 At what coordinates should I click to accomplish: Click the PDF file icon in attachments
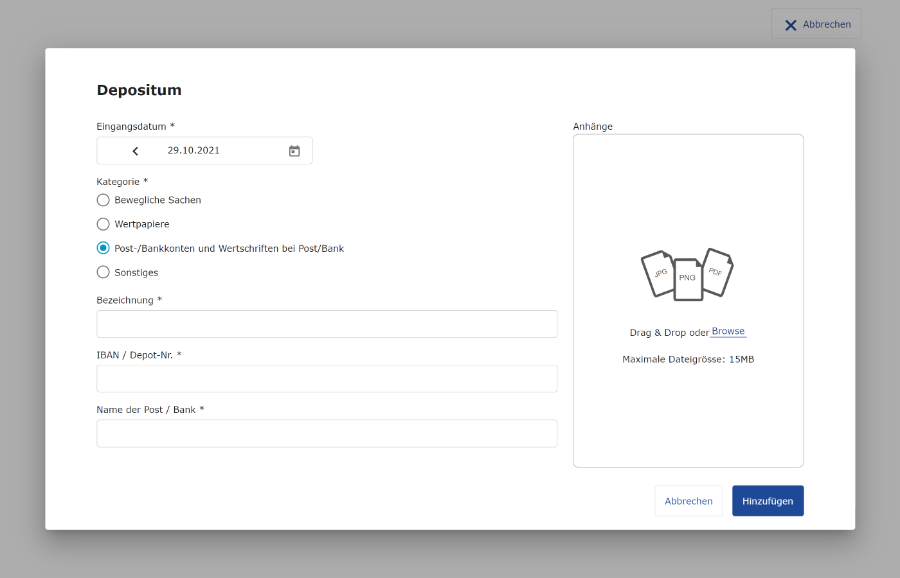pyautogui.click(x=717, y=272)
